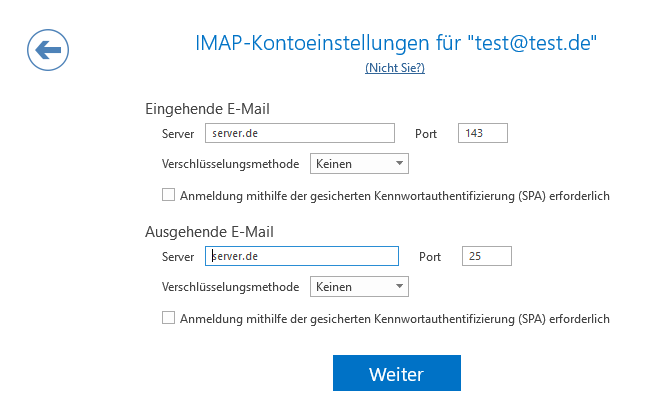Select the Server label in outgoing section
Viewport: 652px width, 413px height.
[178, 257]
